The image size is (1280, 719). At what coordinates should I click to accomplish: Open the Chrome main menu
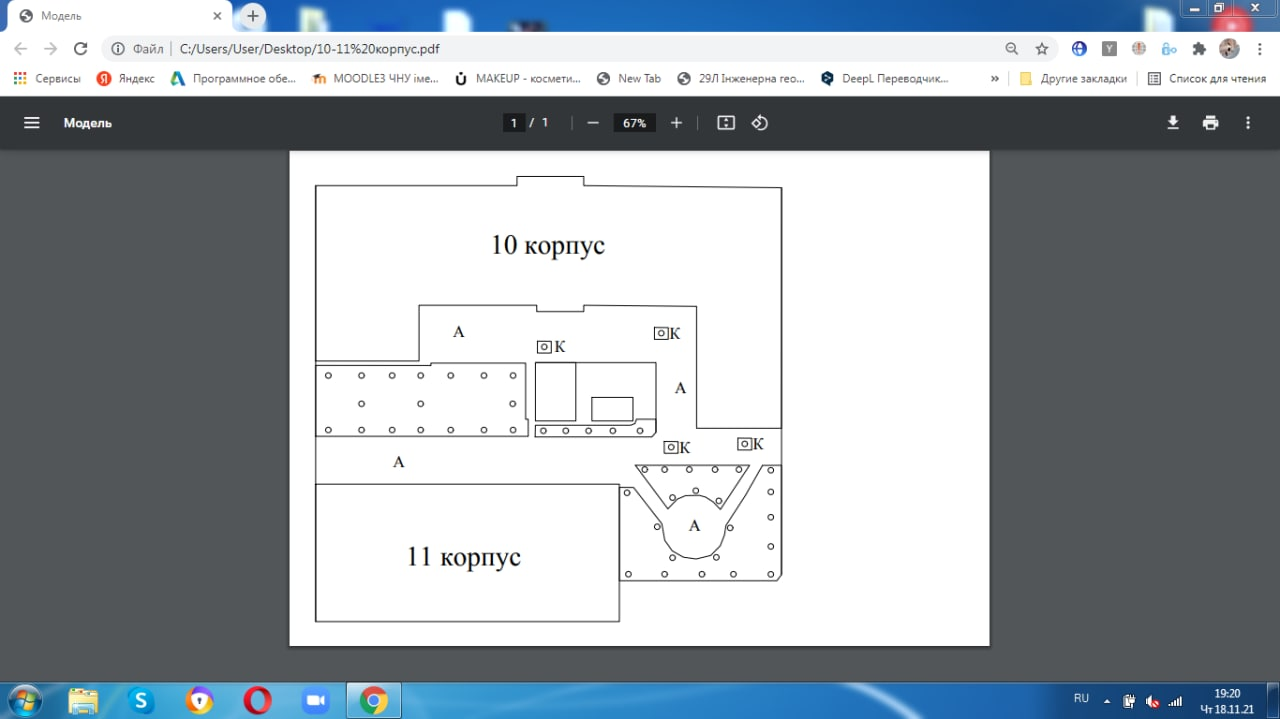1259,48
